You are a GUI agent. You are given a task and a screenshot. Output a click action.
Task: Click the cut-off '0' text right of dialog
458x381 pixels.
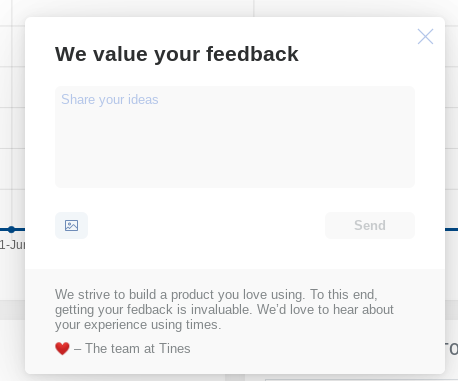point(453,349)
